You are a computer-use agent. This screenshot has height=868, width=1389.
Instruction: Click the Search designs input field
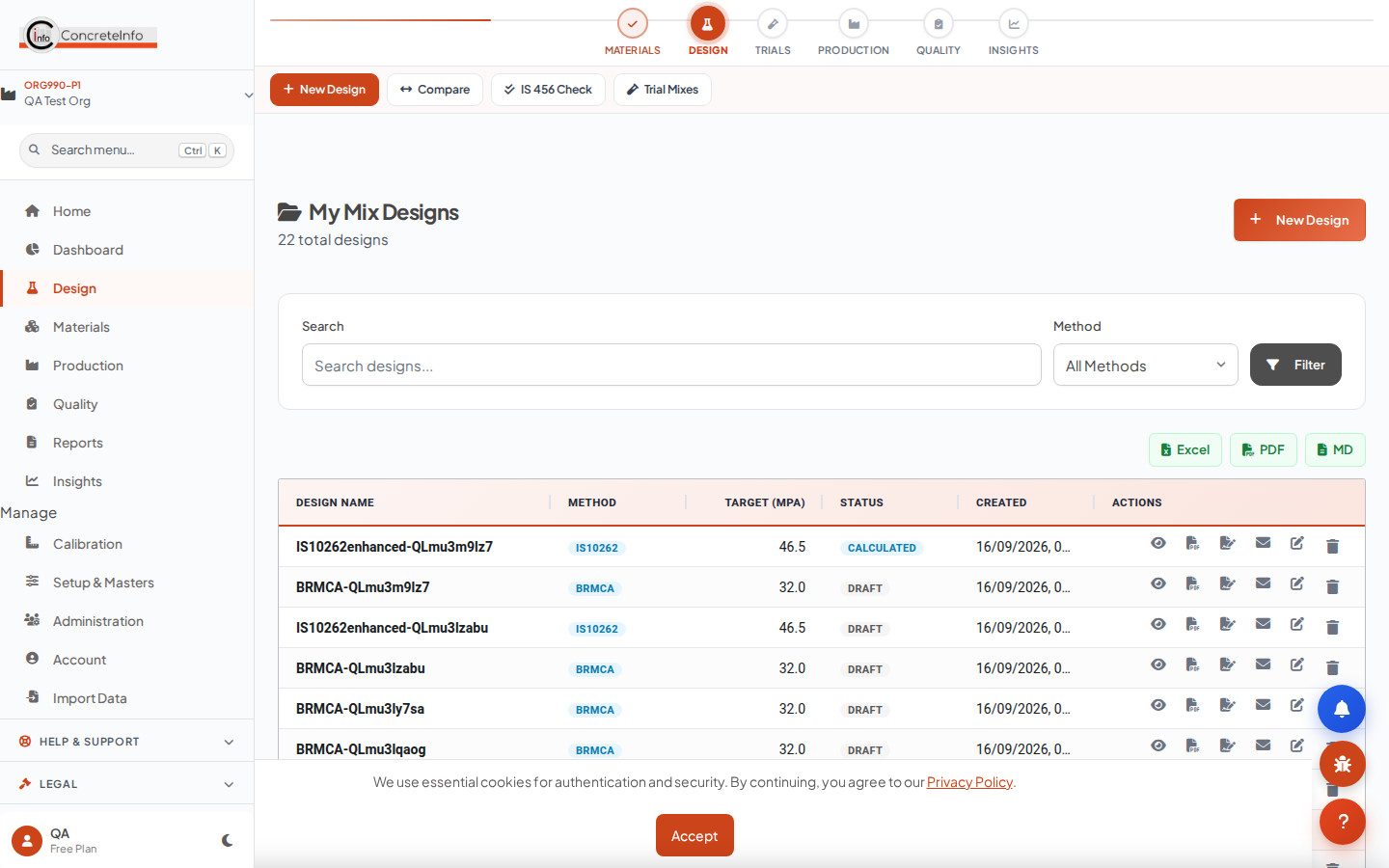(x=671, y=366)
